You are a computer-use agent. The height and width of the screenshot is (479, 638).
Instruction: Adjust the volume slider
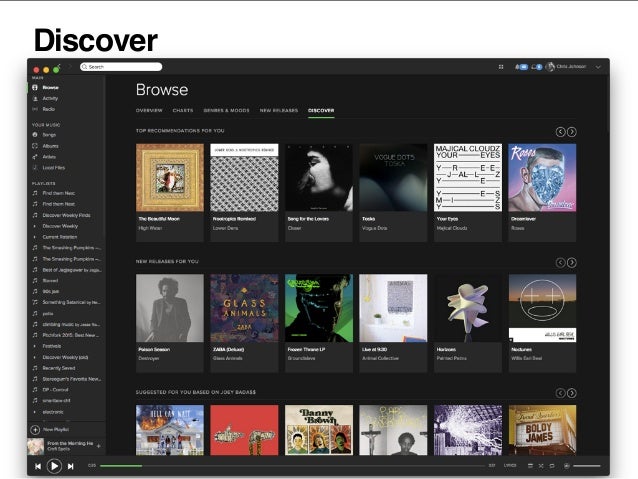coord(587,466)
